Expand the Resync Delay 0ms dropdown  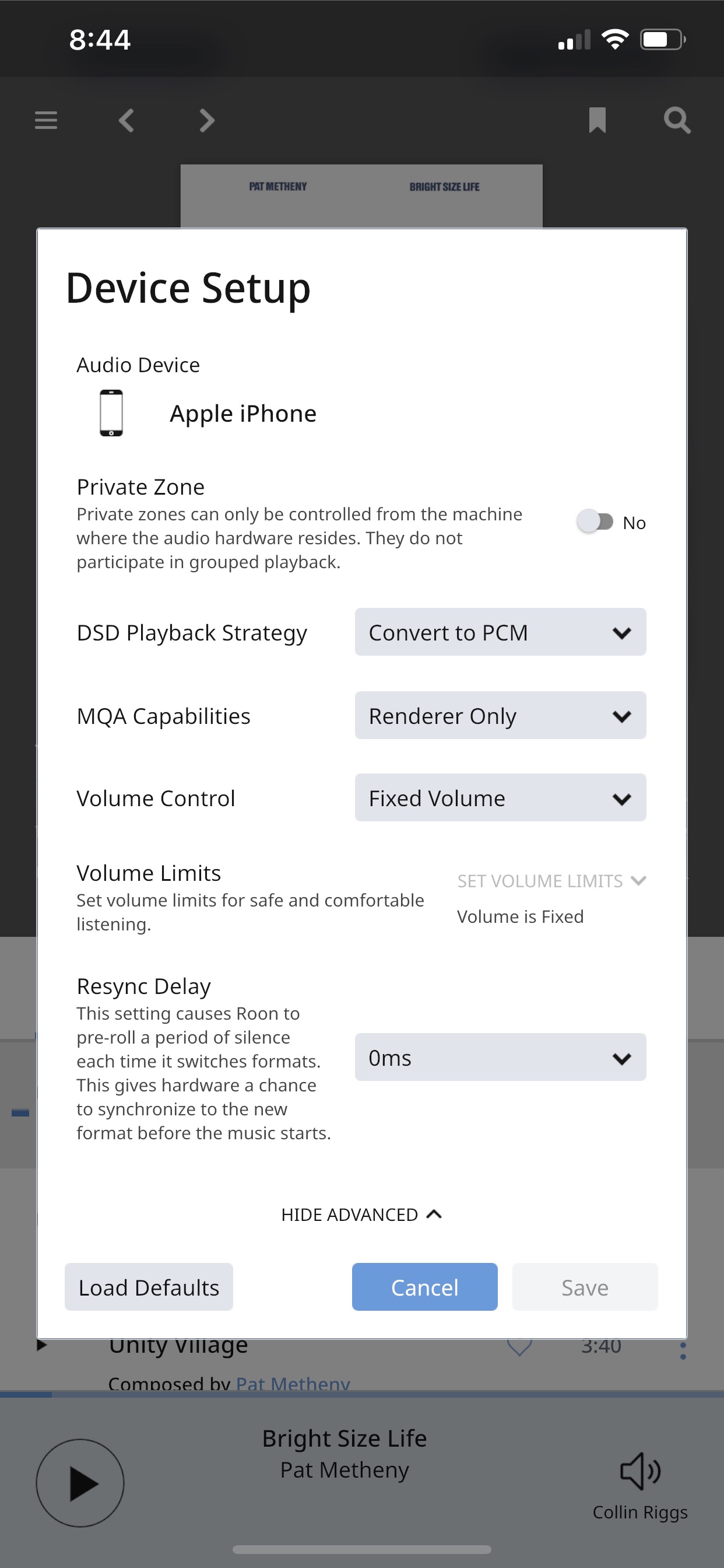click(500, 1056)
